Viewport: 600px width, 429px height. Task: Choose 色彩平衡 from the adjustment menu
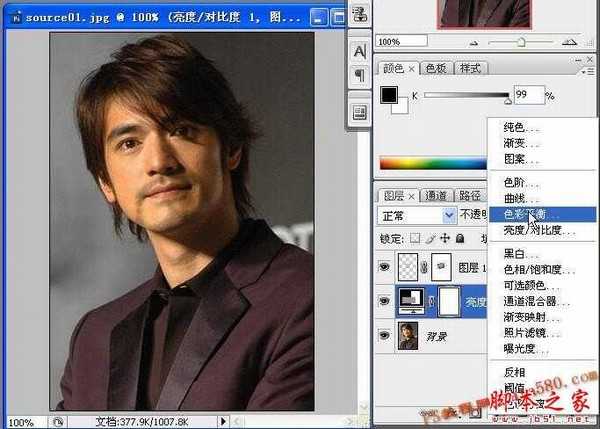tap(531, 214)
